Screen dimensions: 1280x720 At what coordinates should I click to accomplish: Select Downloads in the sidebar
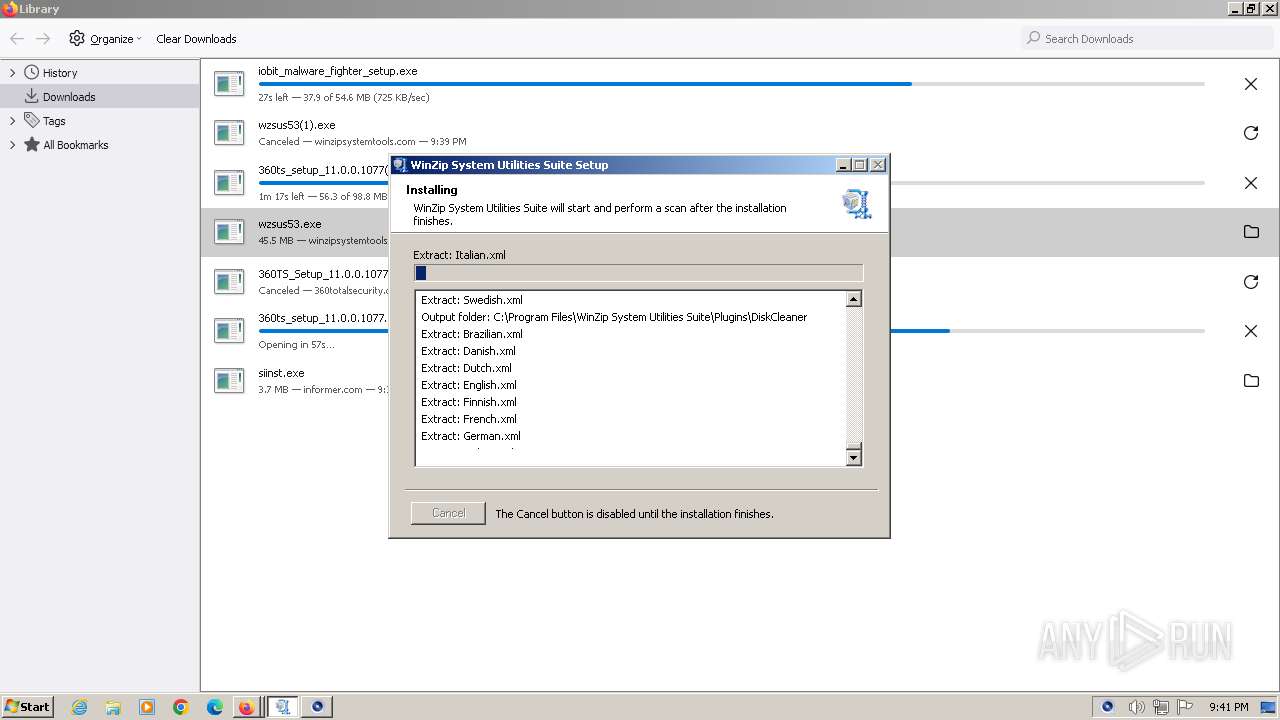[x=69, y=97]
